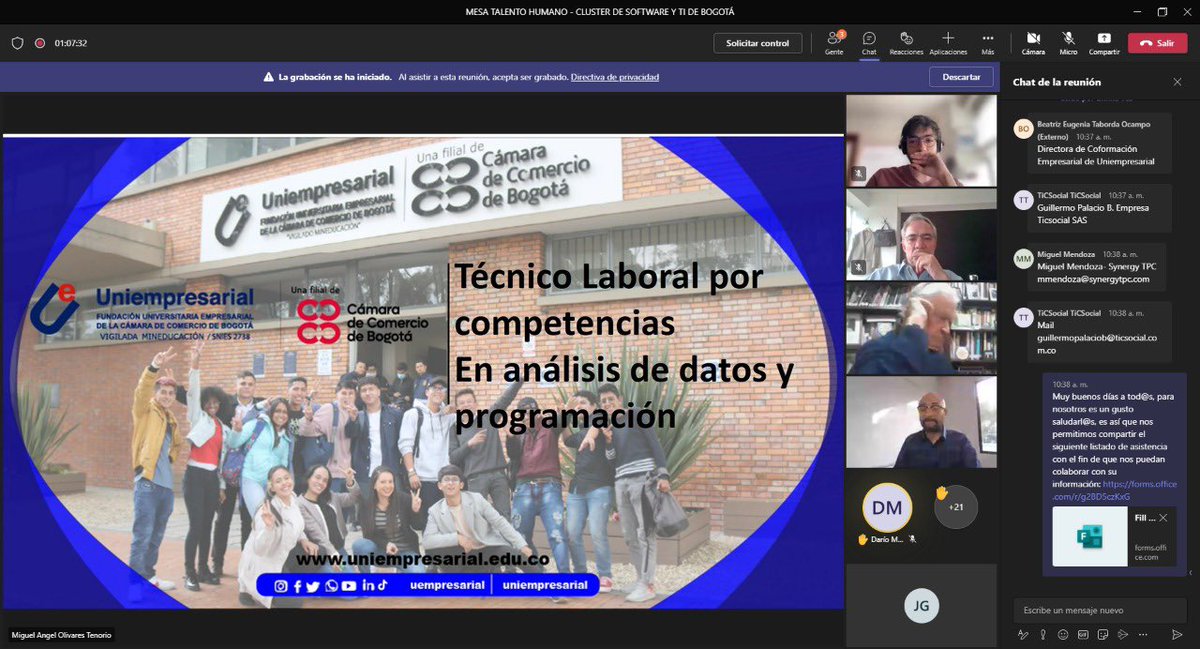This screenshot has height=649, width=1200.
Task: Select fourth participant video bald man
Action: (921, 422)
